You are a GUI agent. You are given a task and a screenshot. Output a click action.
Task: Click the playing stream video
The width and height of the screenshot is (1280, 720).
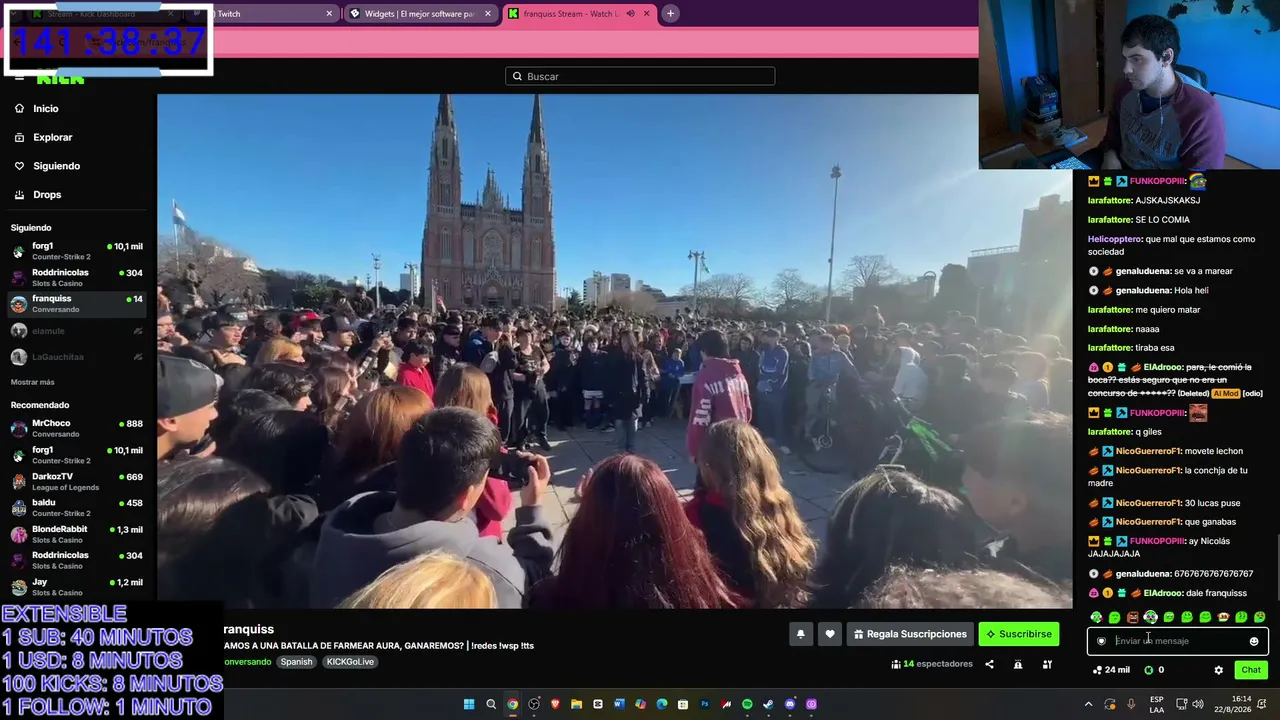click(614, 351)
